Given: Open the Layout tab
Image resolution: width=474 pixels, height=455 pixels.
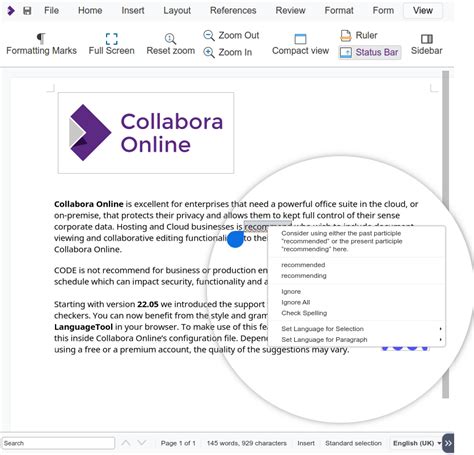Looking at the screenshot, I should (x=177, y=11).
